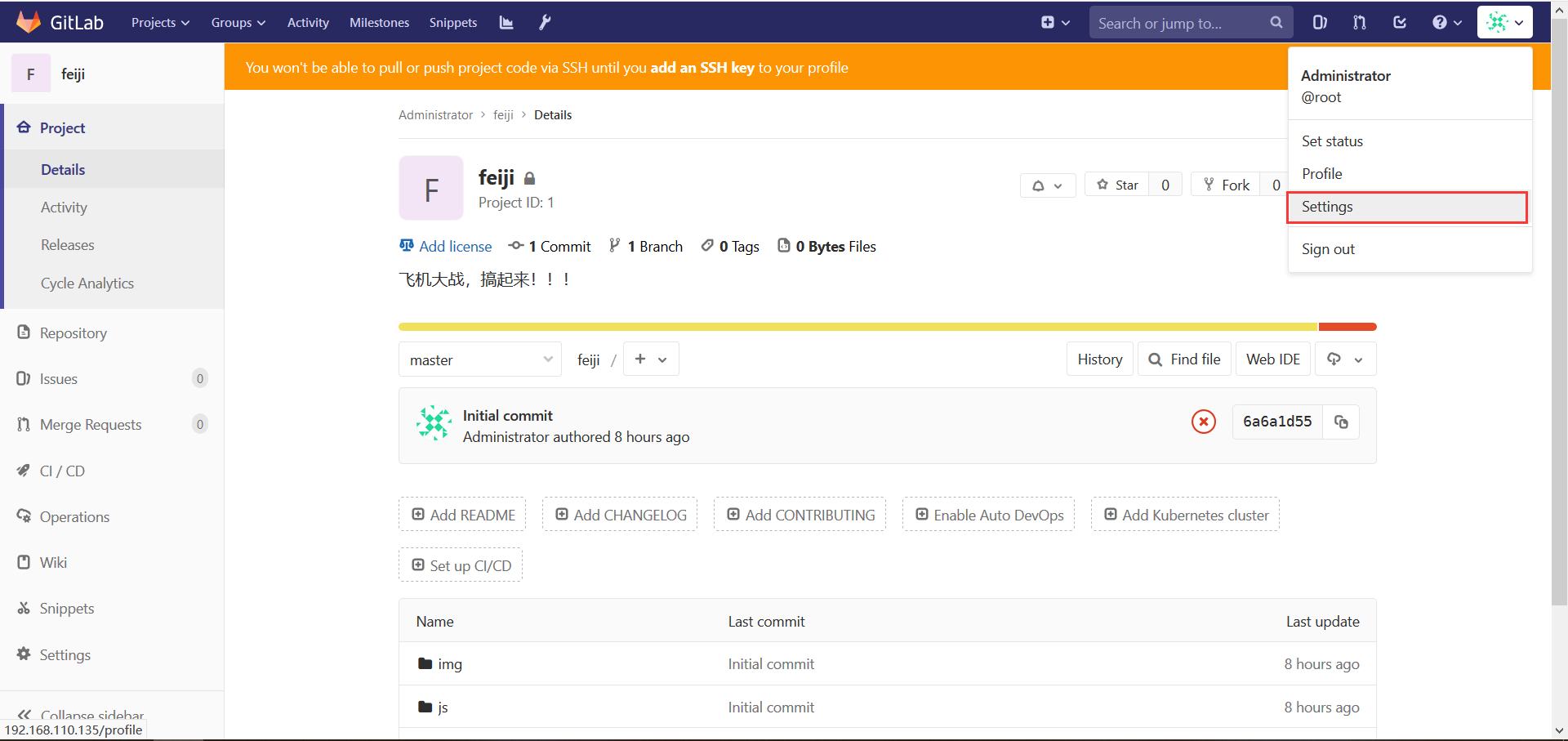Click the add an SSH key link
Viewport: 1568px width, 741px height.
[702, 68]
